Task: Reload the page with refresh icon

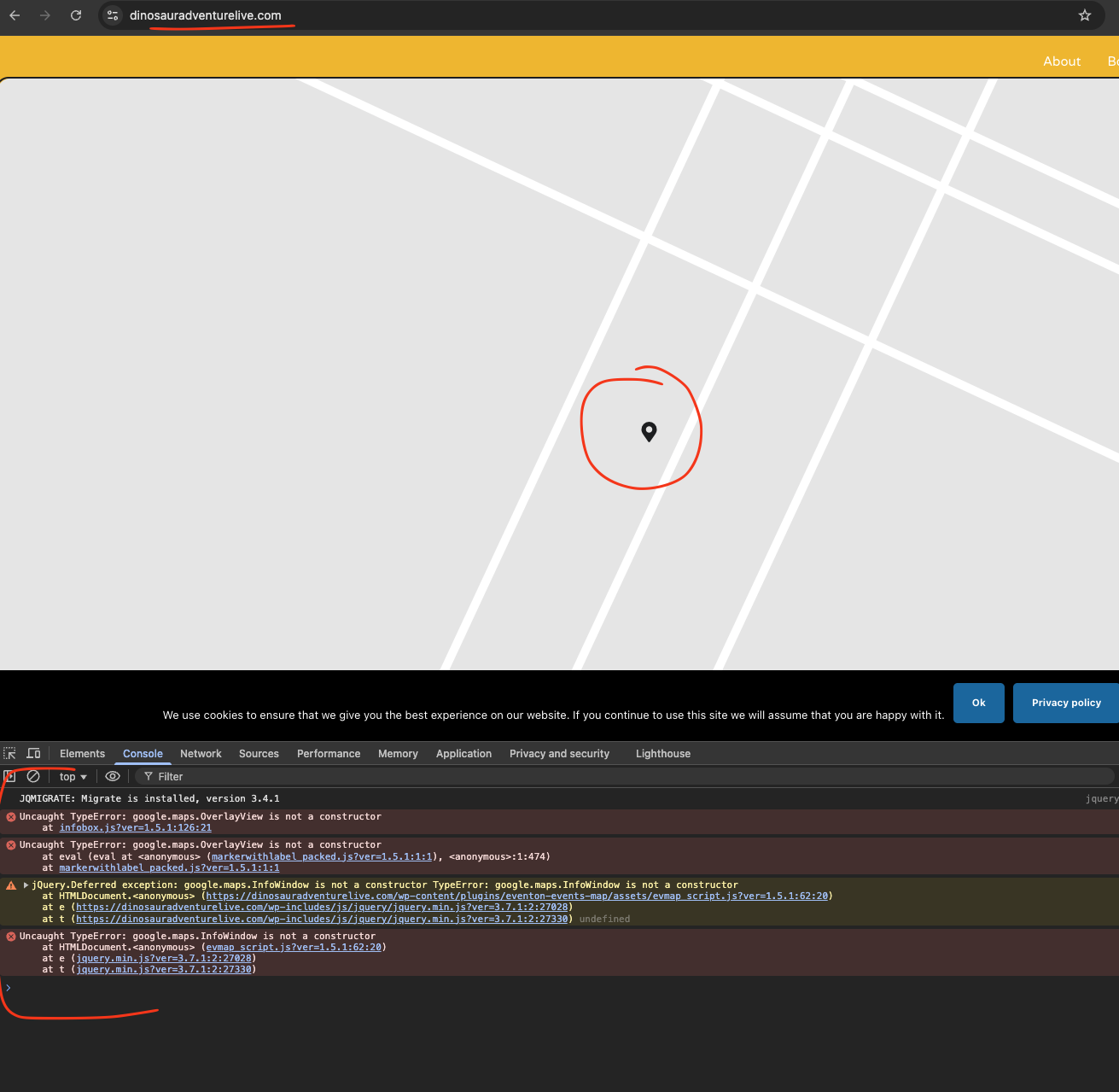Action: pos(76,15)
